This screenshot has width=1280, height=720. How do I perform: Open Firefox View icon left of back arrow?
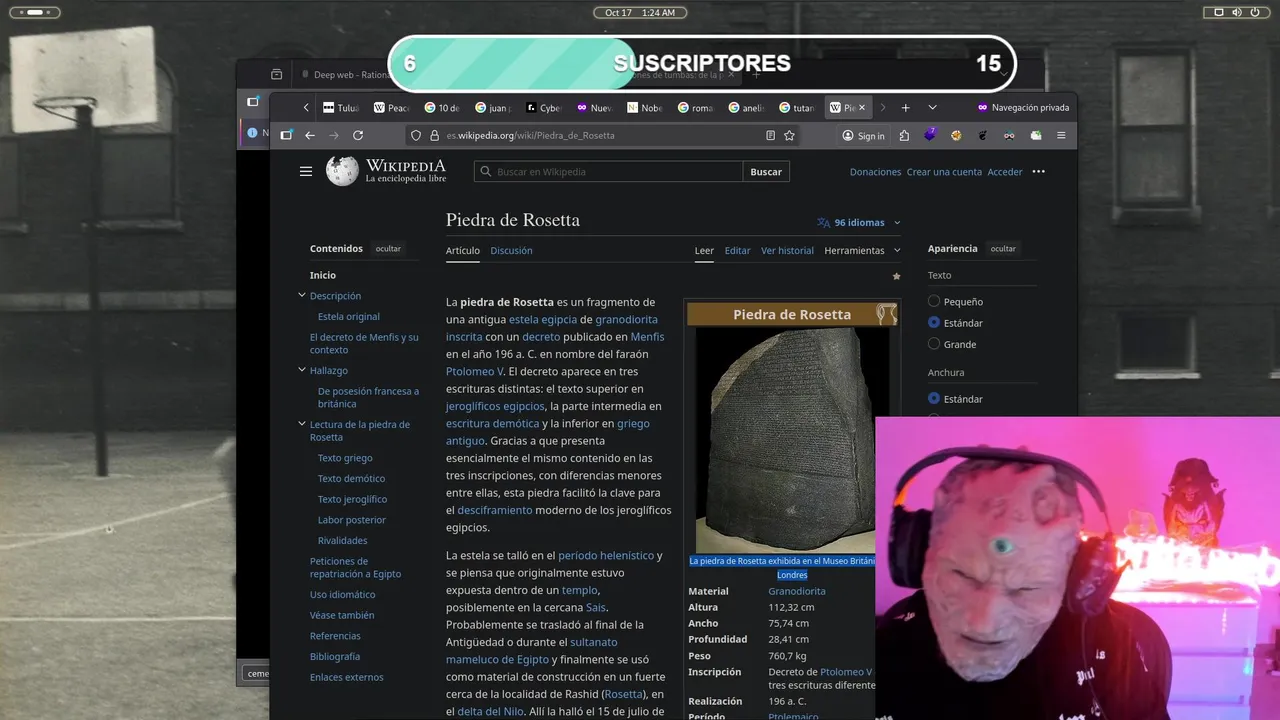[x=286, y=135]
